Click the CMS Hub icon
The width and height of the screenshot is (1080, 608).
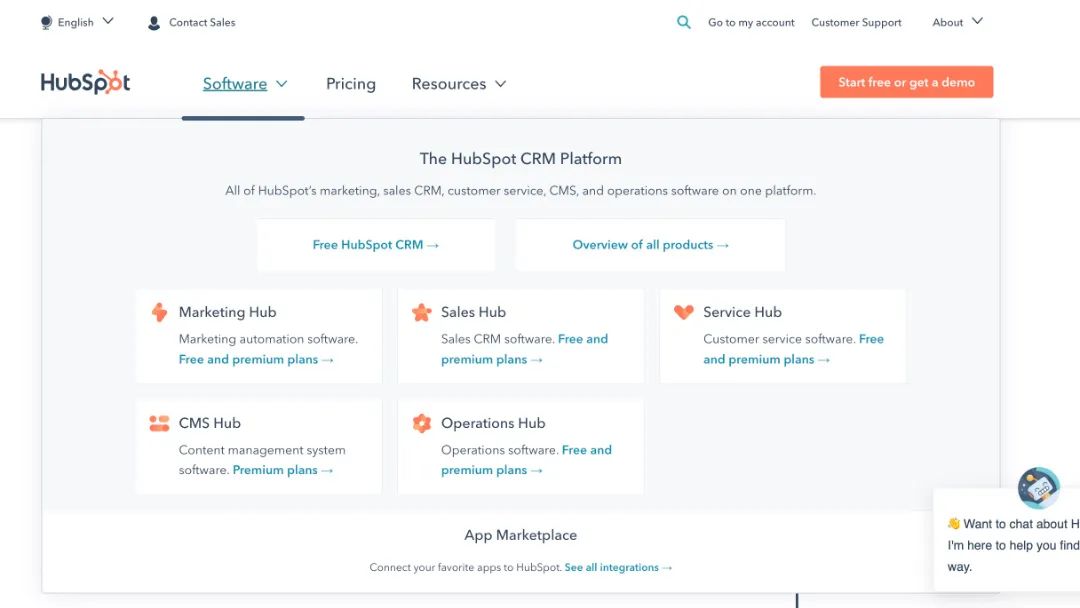[159, 423]
